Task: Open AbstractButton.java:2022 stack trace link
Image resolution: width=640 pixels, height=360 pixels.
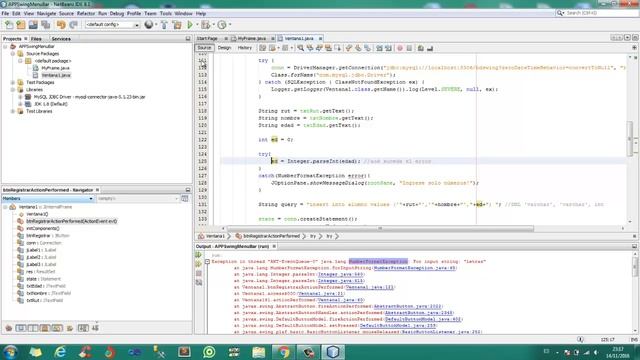Action: point(408,307)
